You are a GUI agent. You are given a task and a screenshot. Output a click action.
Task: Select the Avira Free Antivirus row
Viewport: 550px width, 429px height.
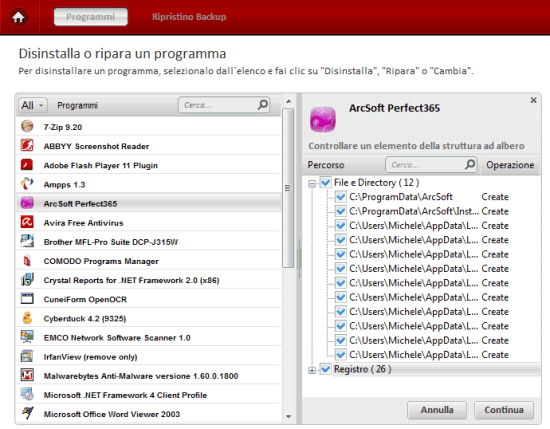click(x=149, y=222)
